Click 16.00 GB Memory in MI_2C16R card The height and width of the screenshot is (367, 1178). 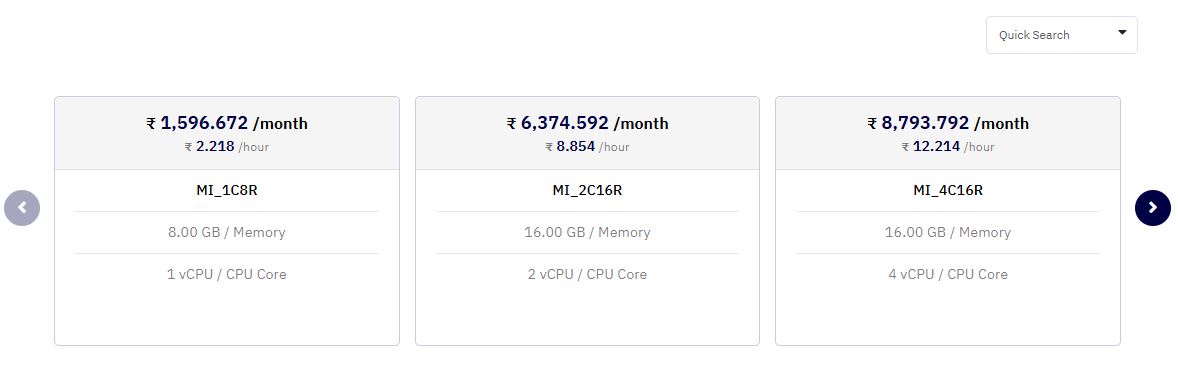click(x=587, y=233)
